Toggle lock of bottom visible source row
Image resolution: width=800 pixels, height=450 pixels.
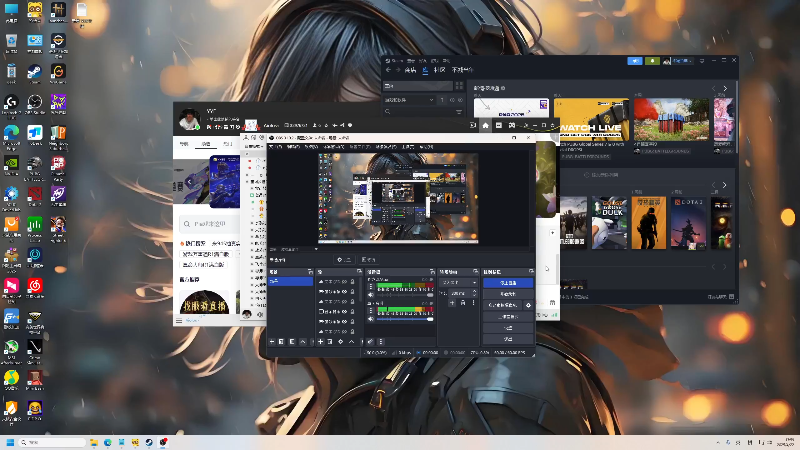[x=353, y=332]
